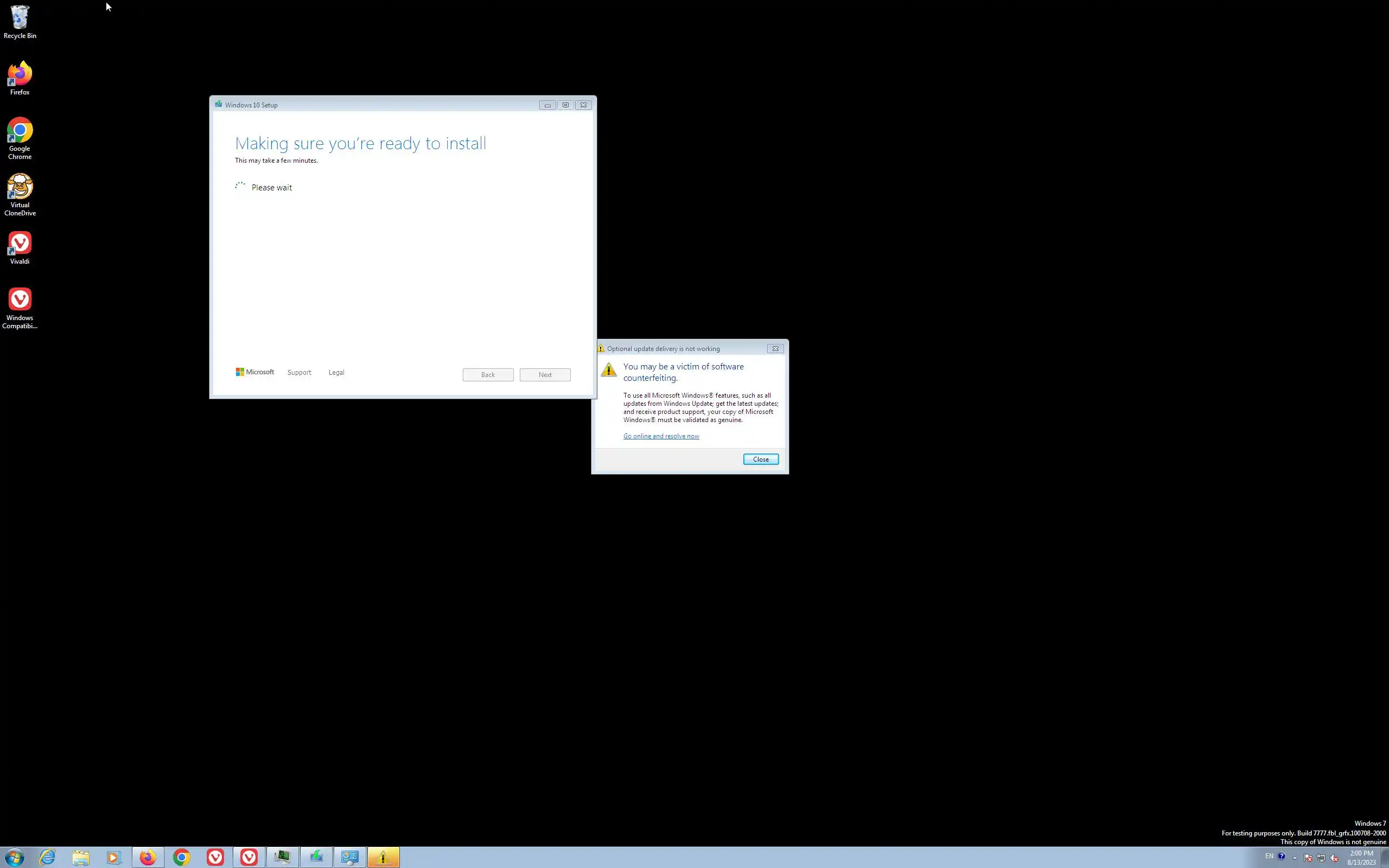
Task: Show hidden system tray icons arrow
Action: coord(1295,858)
